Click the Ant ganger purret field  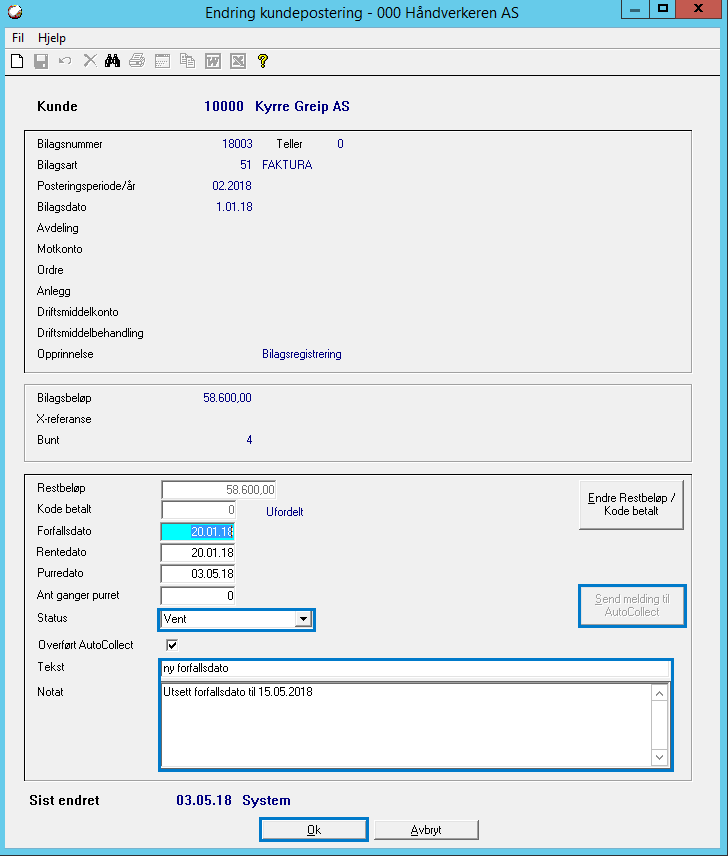(198, 596)
